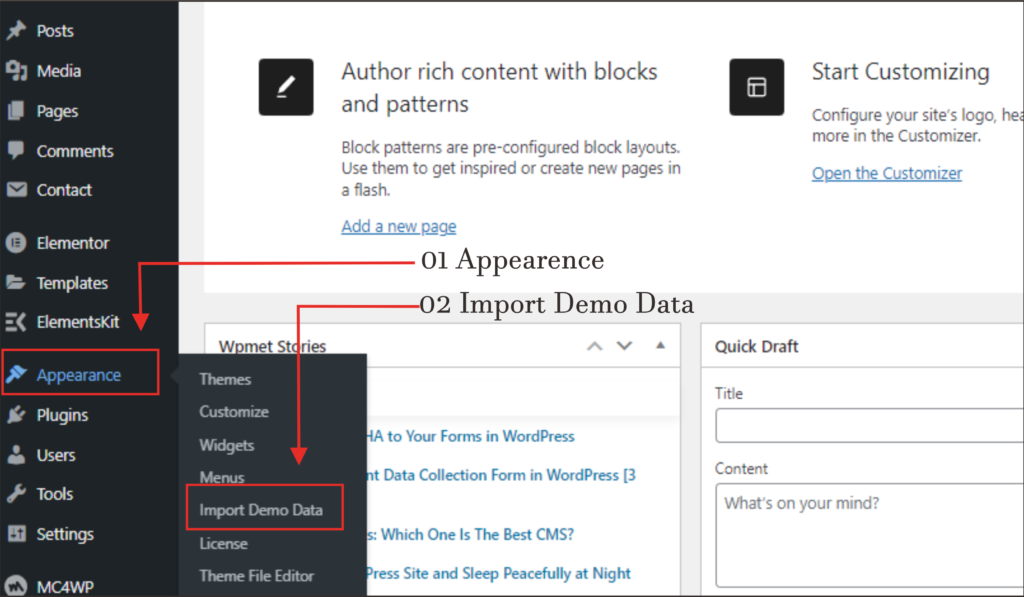
Task: Choose Widgets from Appearance submenu
Action: point(227,445)
